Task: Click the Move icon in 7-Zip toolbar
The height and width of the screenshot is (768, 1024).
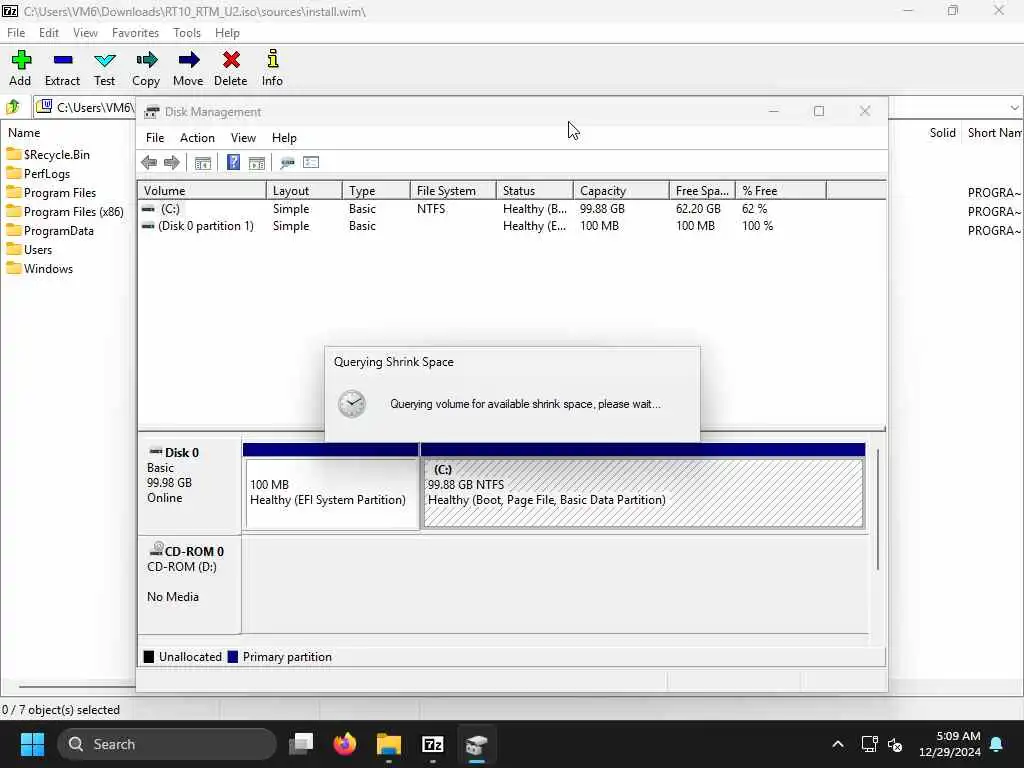Action: tap(188, 68)
